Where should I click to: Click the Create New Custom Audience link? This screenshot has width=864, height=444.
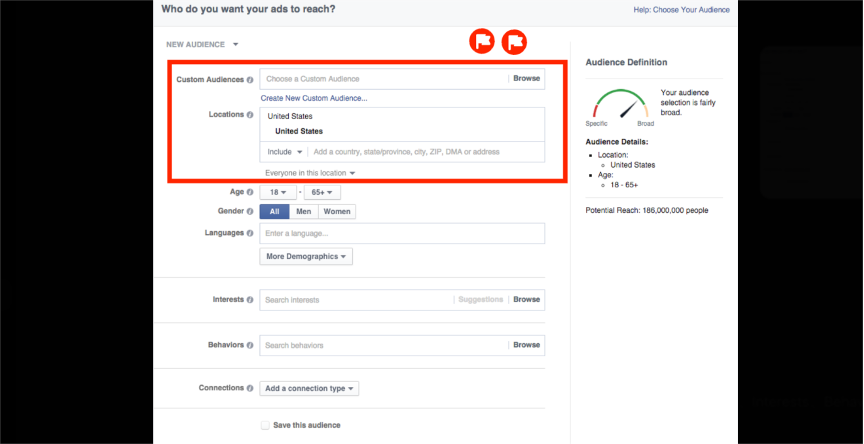314,98
